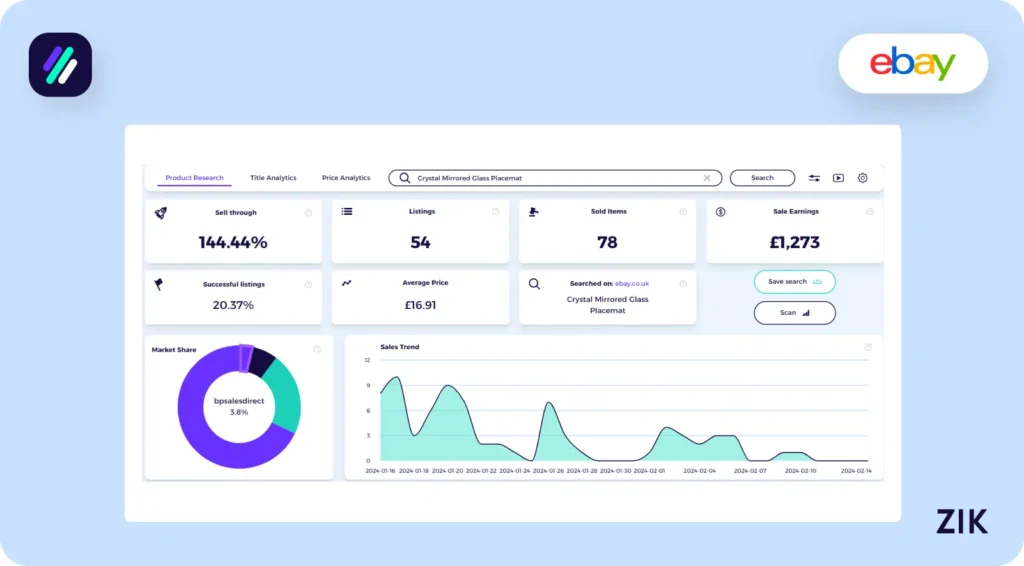Viewport: 1024px width, 566px height.
Task: Open the video tutorial play icon
Action: (x=838, y=178)
